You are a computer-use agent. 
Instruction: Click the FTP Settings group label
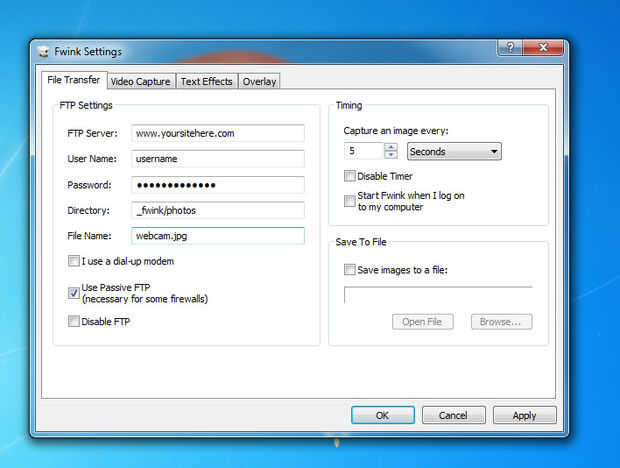[x=86, y=106]
